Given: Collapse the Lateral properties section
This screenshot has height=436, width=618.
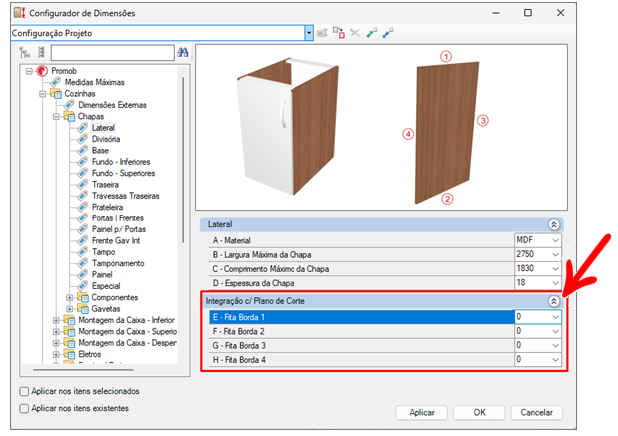Looking at the screenshot, I should [553, 226].
